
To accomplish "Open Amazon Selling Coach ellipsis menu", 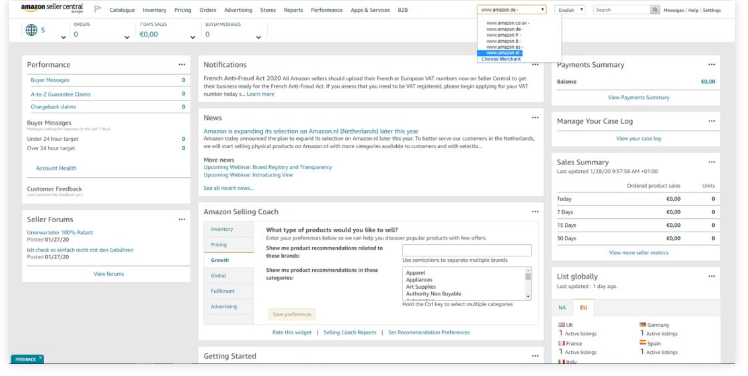I will point(535,211).
